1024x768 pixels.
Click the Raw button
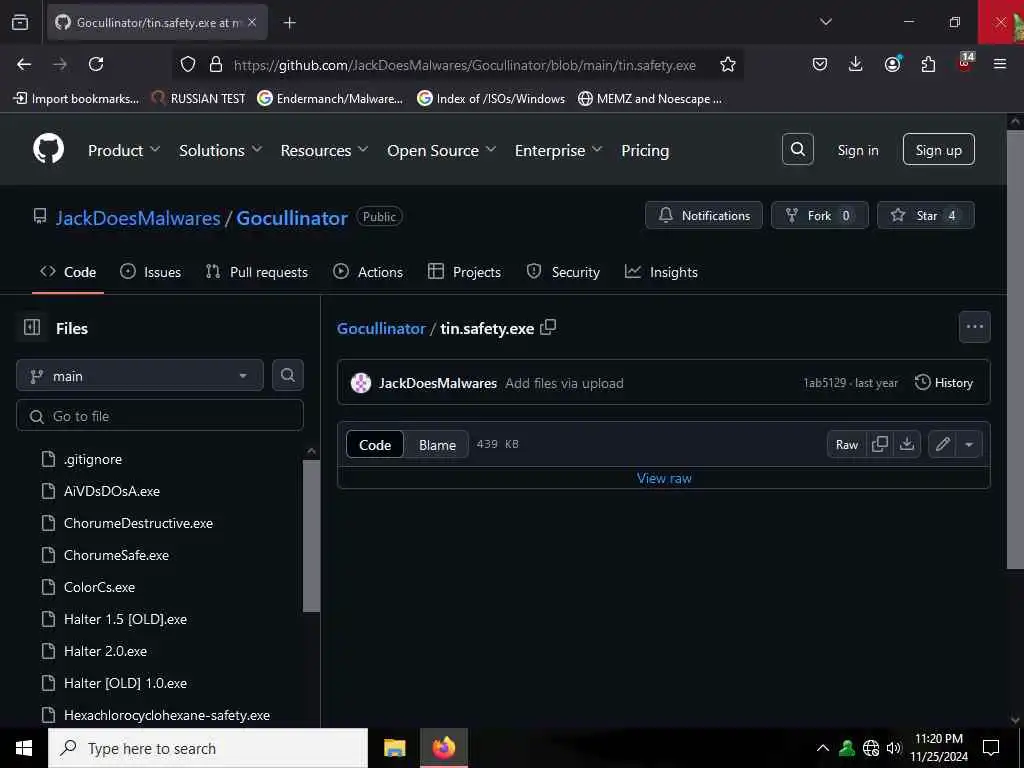coord(846,444)
